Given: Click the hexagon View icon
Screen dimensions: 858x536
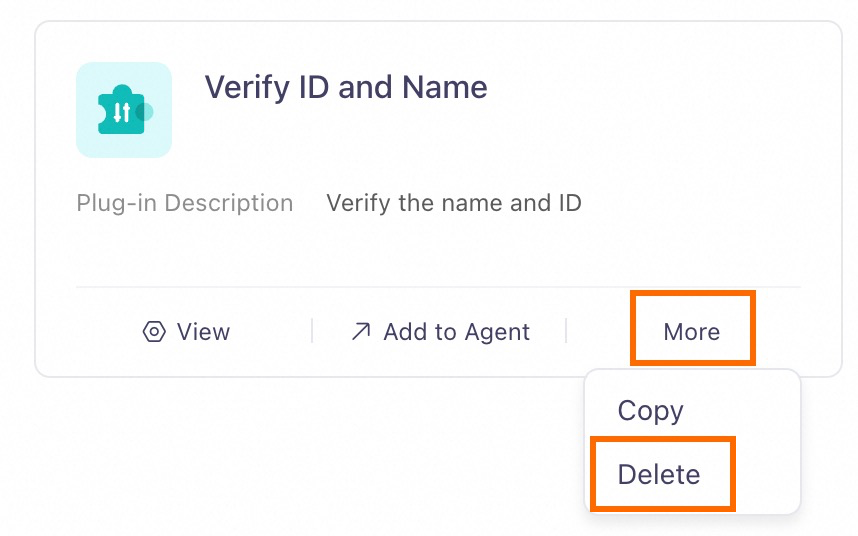Looking at the screenshot, I should click(x=154, y=331).
